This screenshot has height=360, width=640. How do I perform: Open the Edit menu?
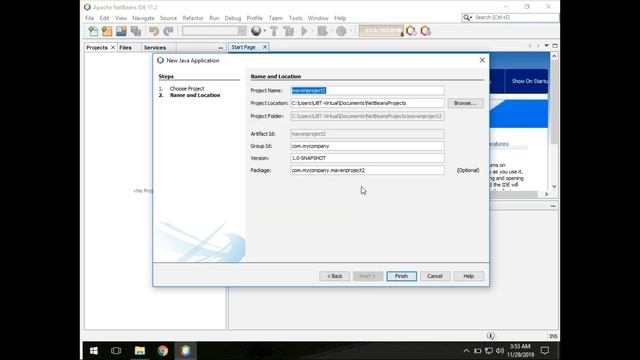point(104,18)
